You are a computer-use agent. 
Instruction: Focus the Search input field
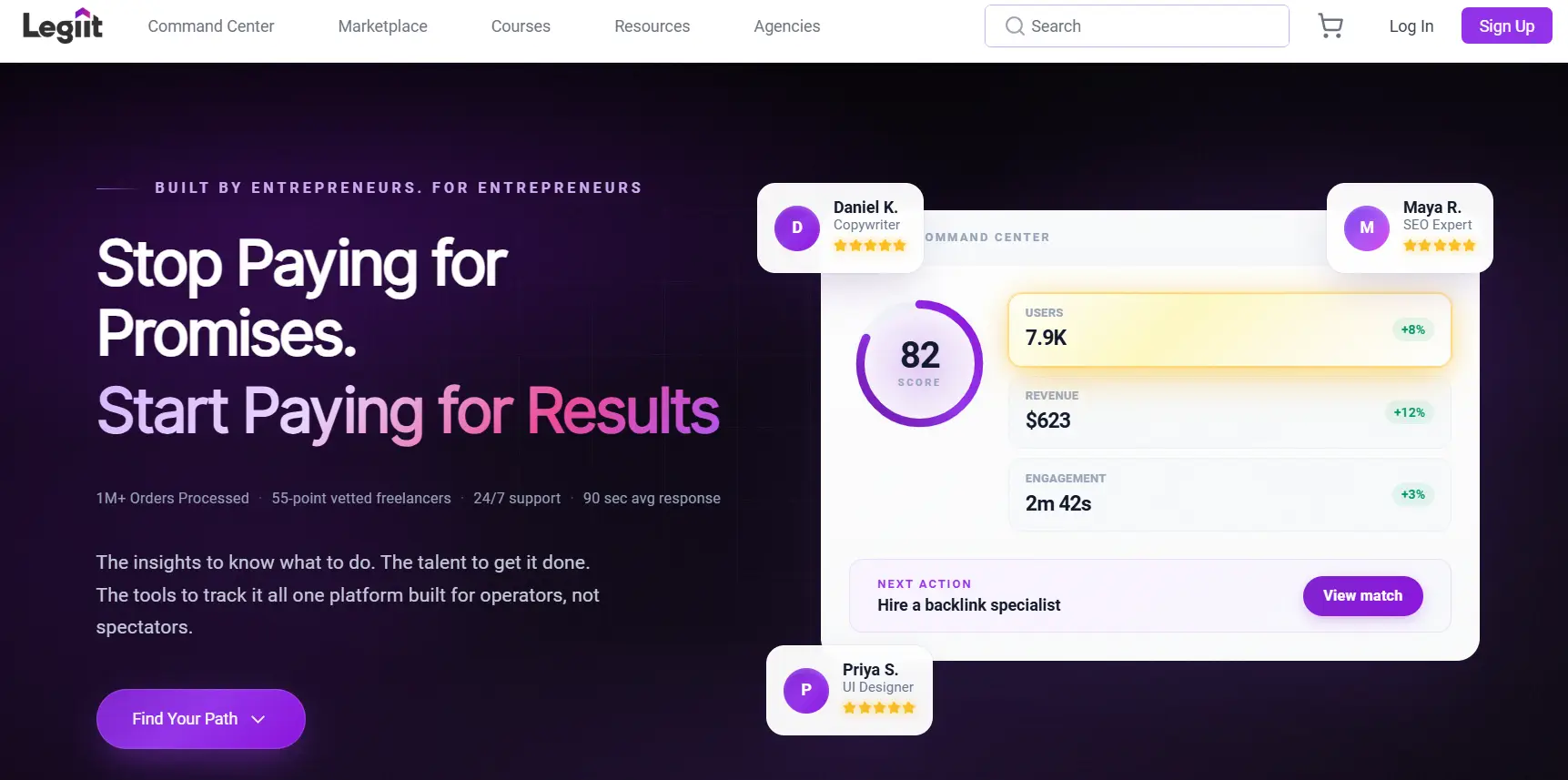1137,26
